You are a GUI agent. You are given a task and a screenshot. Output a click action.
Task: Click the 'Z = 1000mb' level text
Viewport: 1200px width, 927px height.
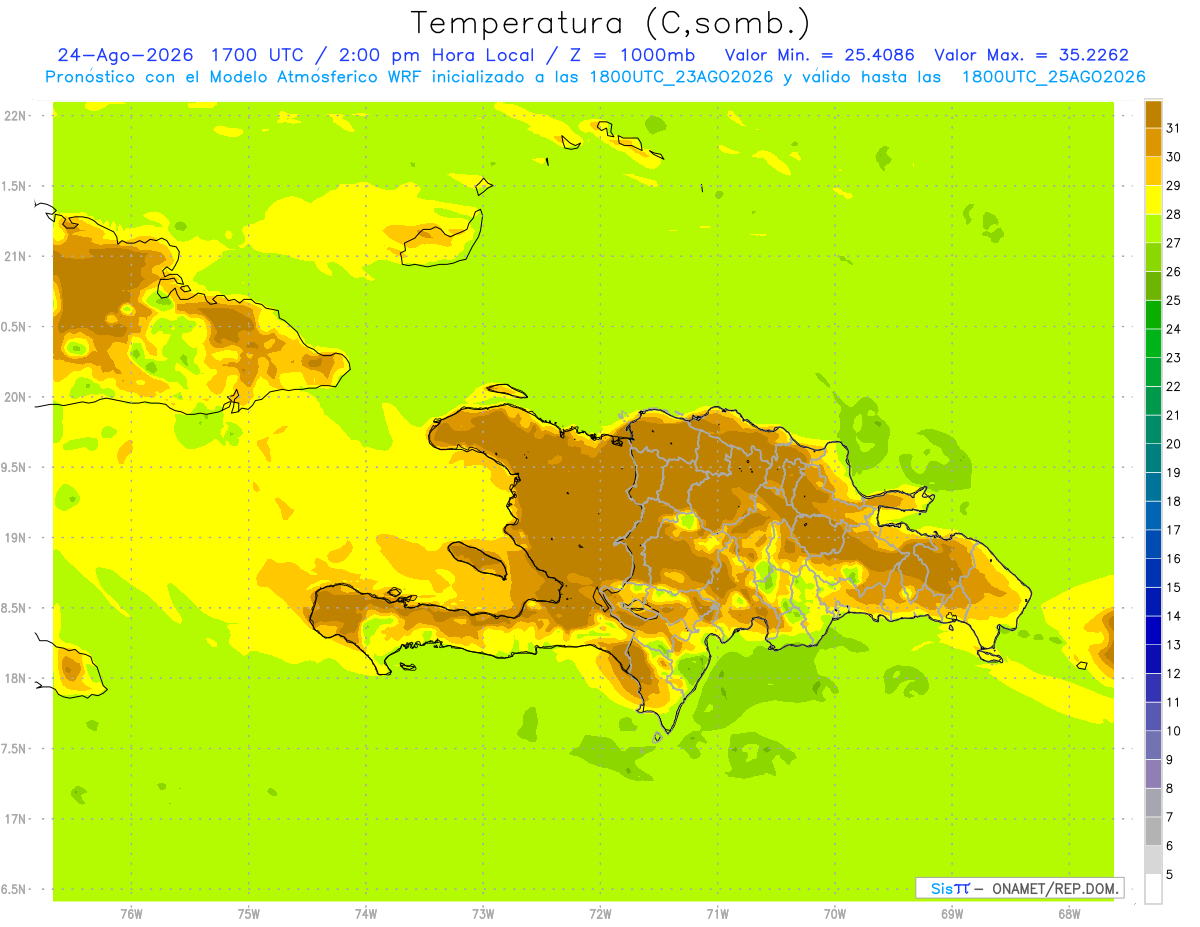[632, 55]
